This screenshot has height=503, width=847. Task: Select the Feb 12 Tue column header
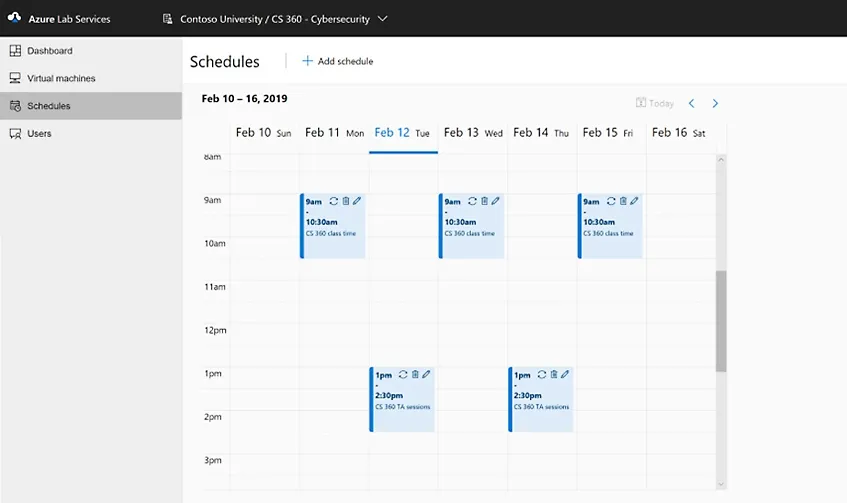tap(403, 133)
